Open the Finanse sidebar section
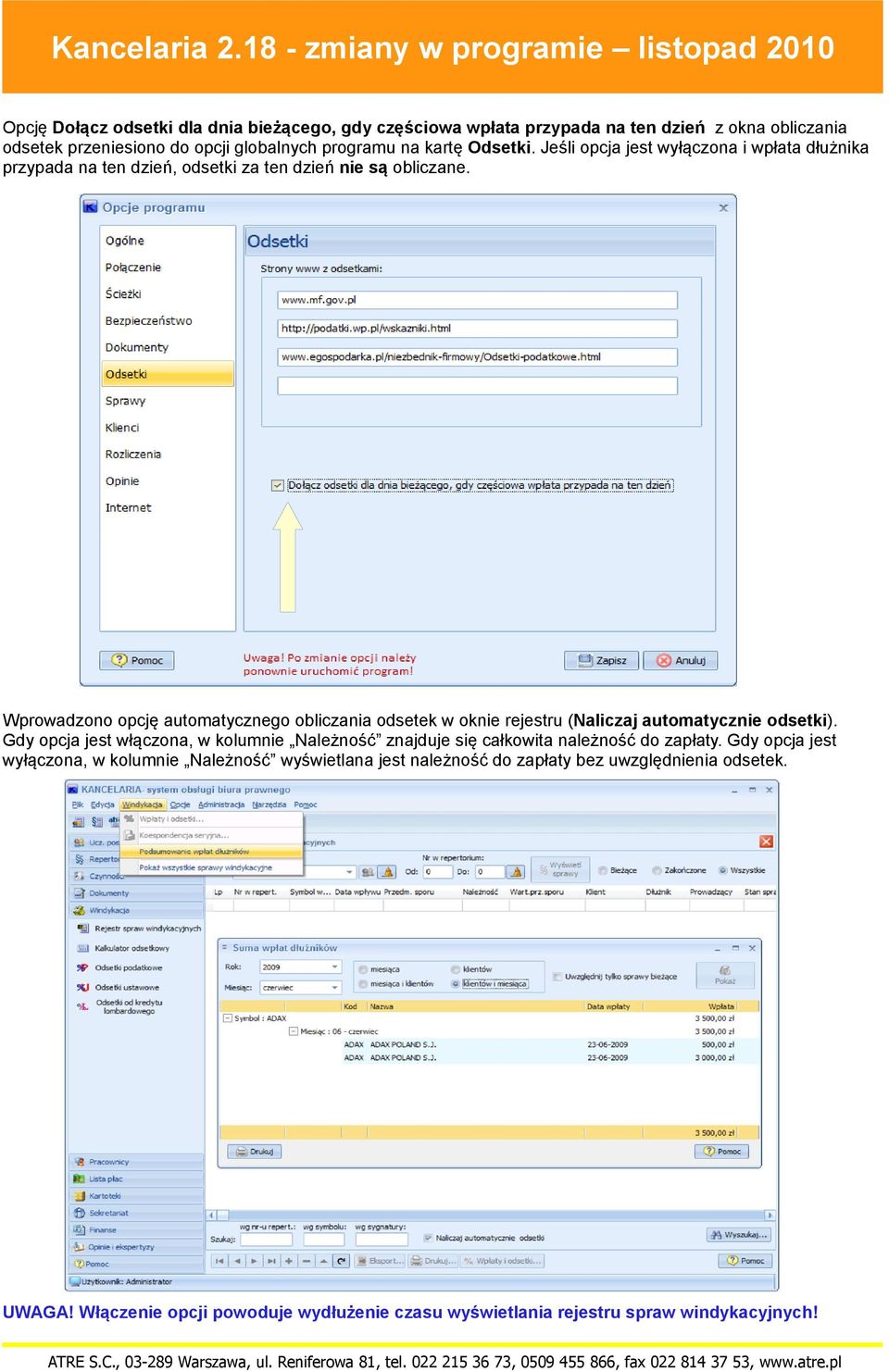The image size is (889, 1372). [x=136, y=1230]
